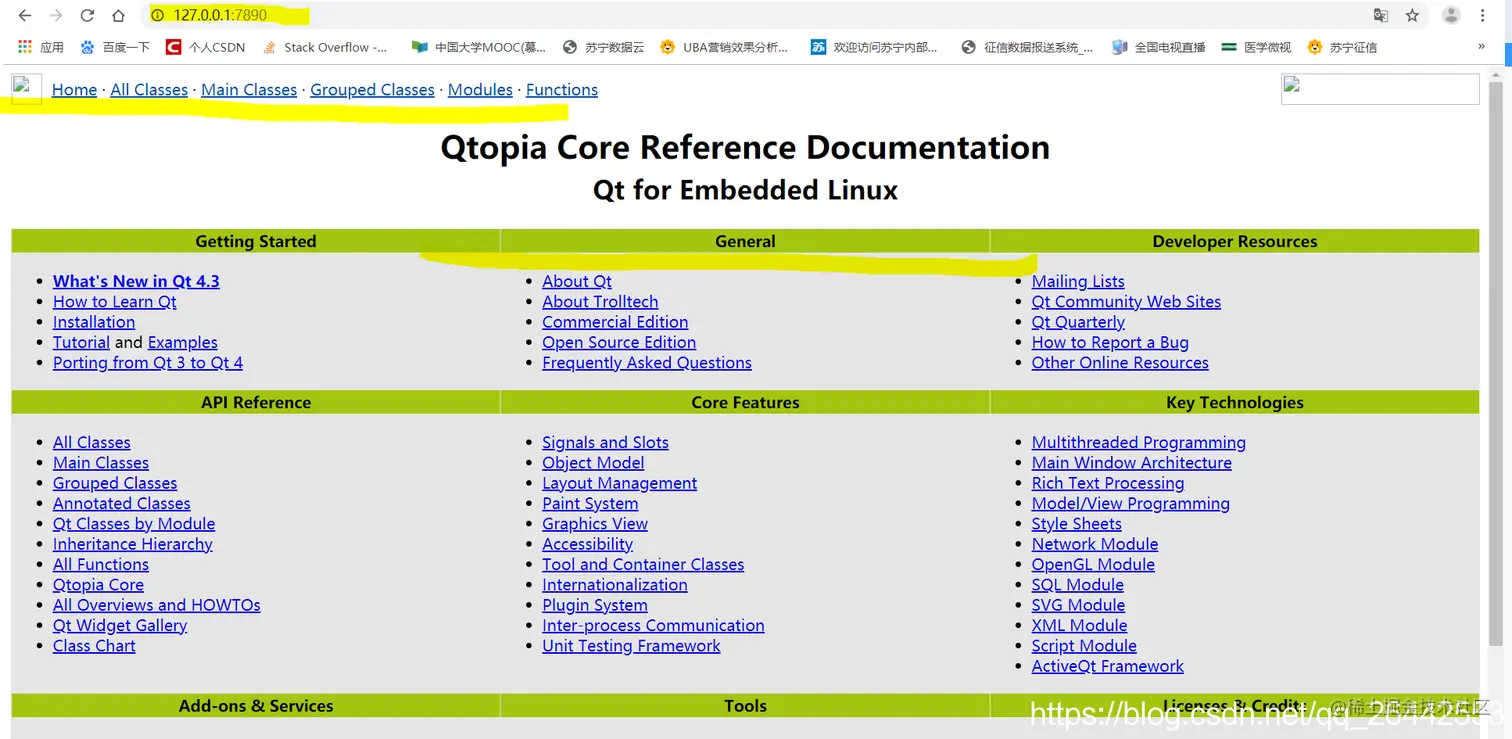Open the Stack Overflow bookmark

[x=325, y=47]
